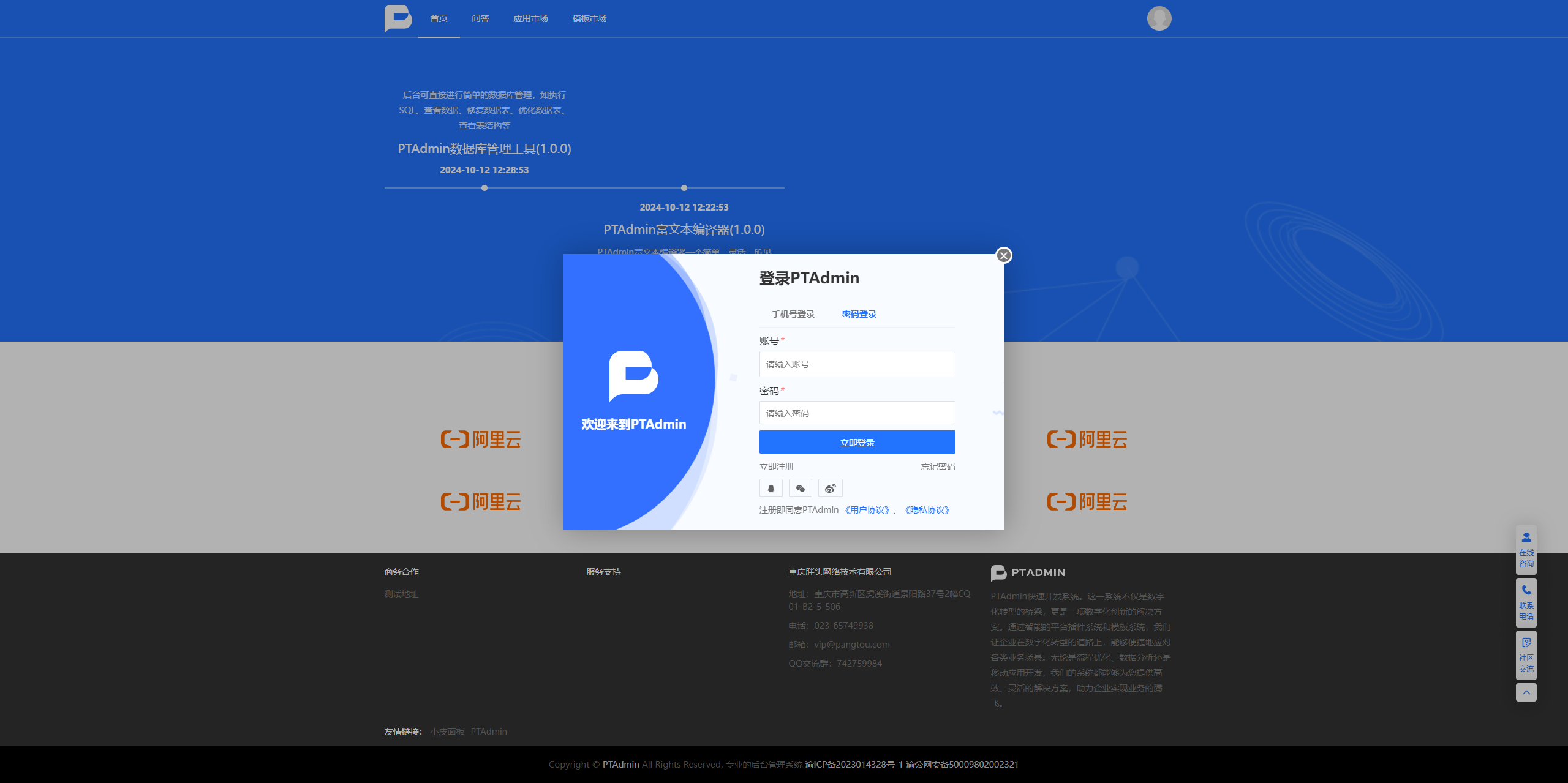Open the 问答 navigation item
This screenshot has height=783, width=1568.
[x=480, y=18]
